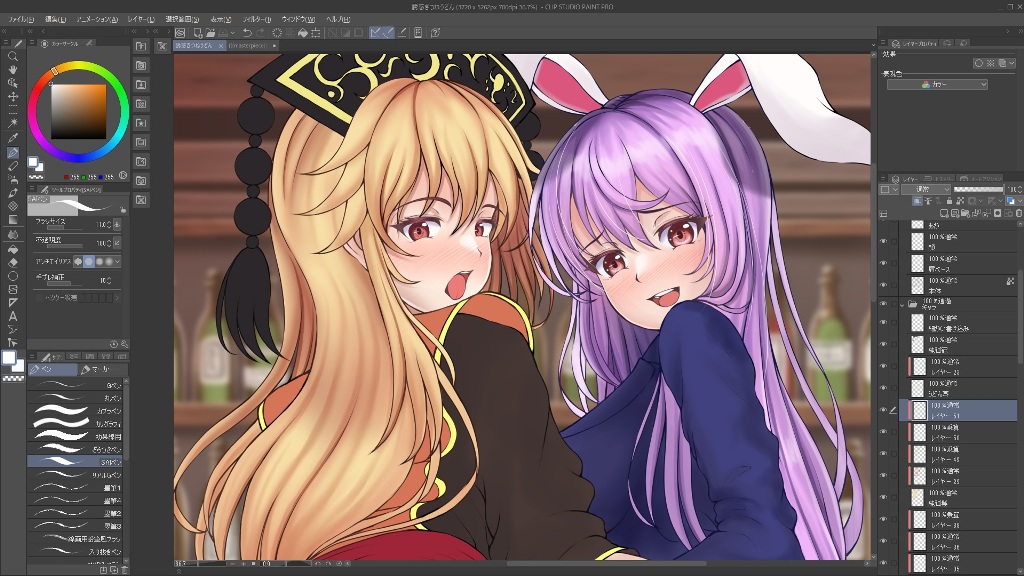Open the 編集(E) menu
This screenshot has width=1024, height=576.
pos(55,20)
